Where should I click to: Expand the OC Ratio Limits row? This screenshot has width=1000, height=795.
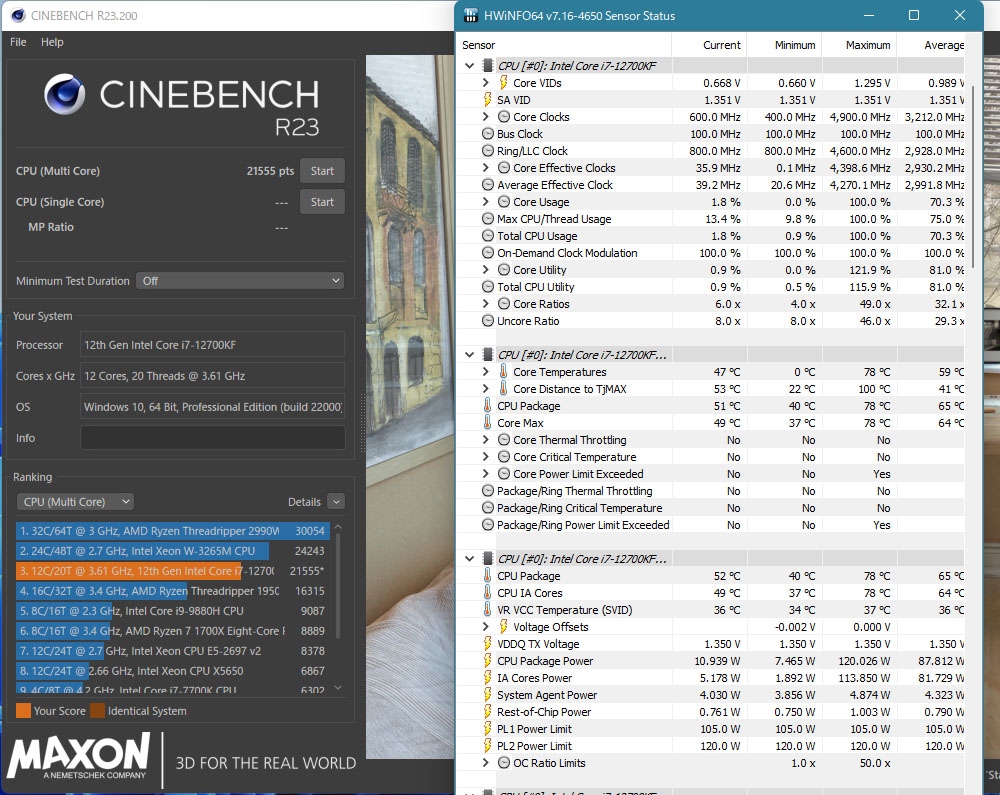485,762
